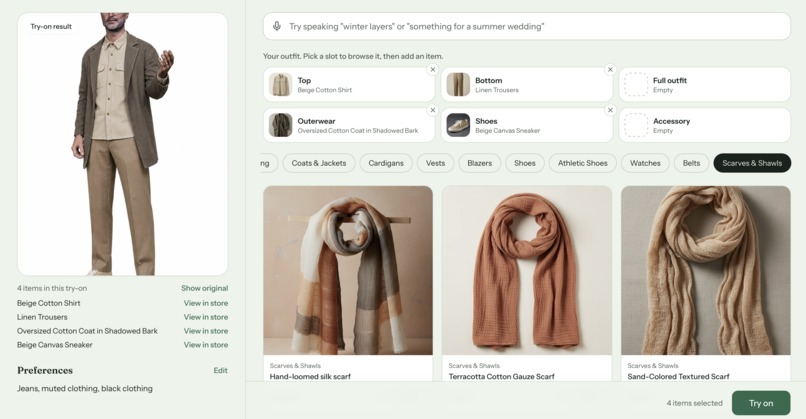This screenshot has height=419, width=806.
Task: Click the Preferences heading
Action: (x=45, y=370)
